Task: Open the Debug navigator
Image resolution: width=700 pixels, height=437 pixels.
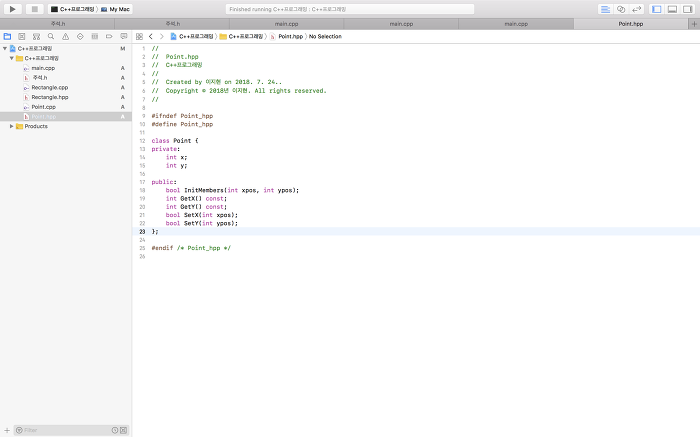Action: (x=95, y=36)
